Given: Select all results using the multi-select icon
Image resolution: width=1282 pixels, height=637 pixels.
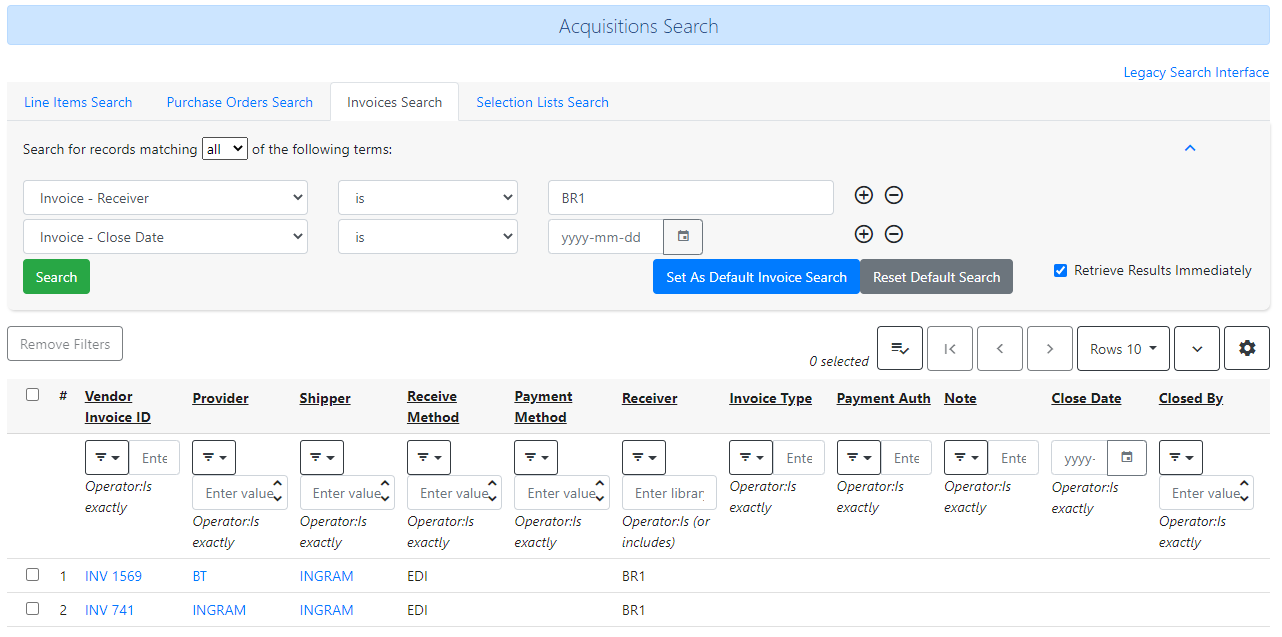Looking at the screenshot, I should click(x=899, y=348).
